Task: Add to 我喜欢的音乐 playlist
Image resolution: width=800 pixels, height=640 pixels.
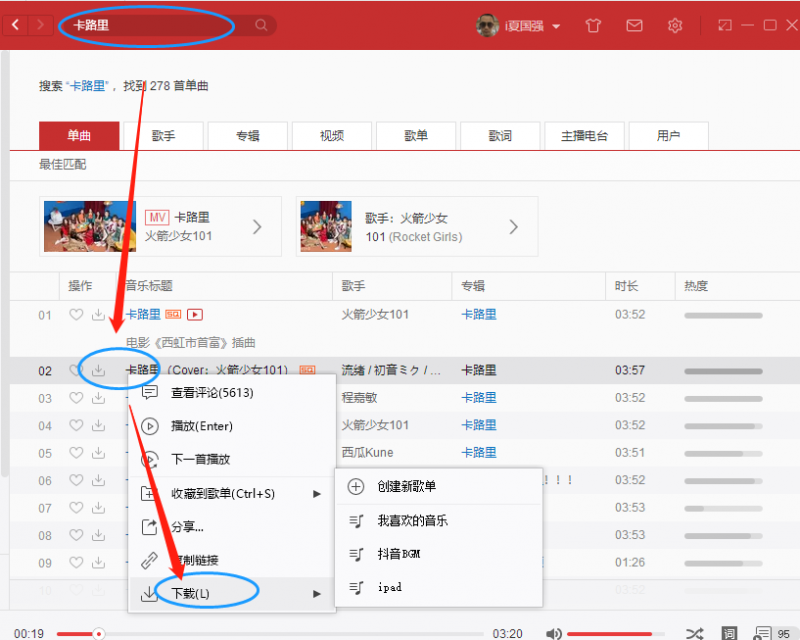Action: 439,521
